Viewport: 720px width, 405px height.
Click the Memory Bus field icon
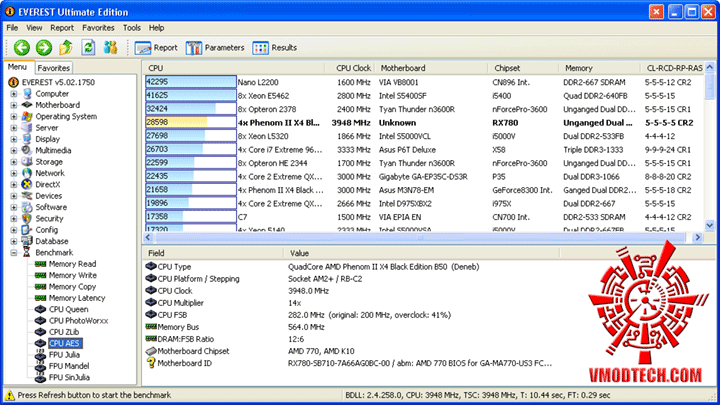pyautogui.click(x=151, y=326)
